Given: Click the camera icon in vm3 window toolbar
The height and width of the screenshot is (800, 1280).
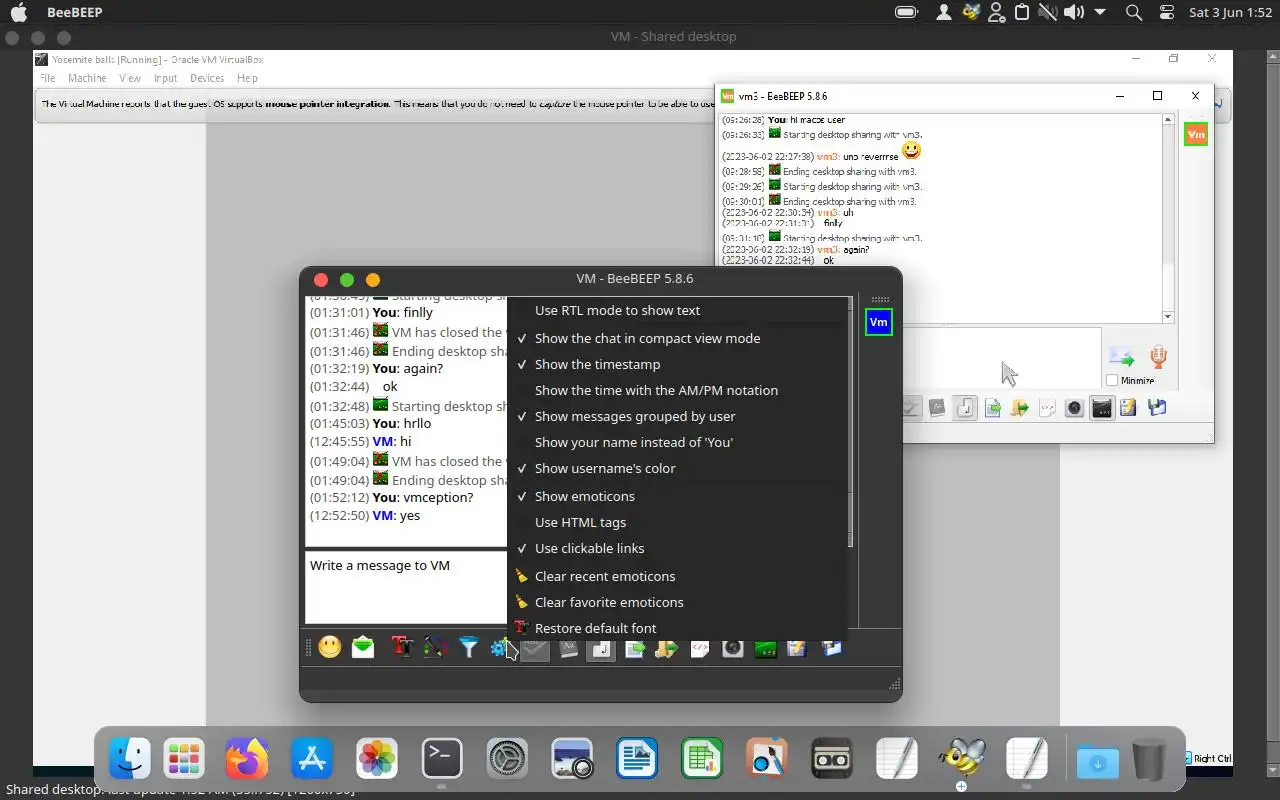Looking at the screenshot, I should pyautogui.click(x=1074, y=408).
